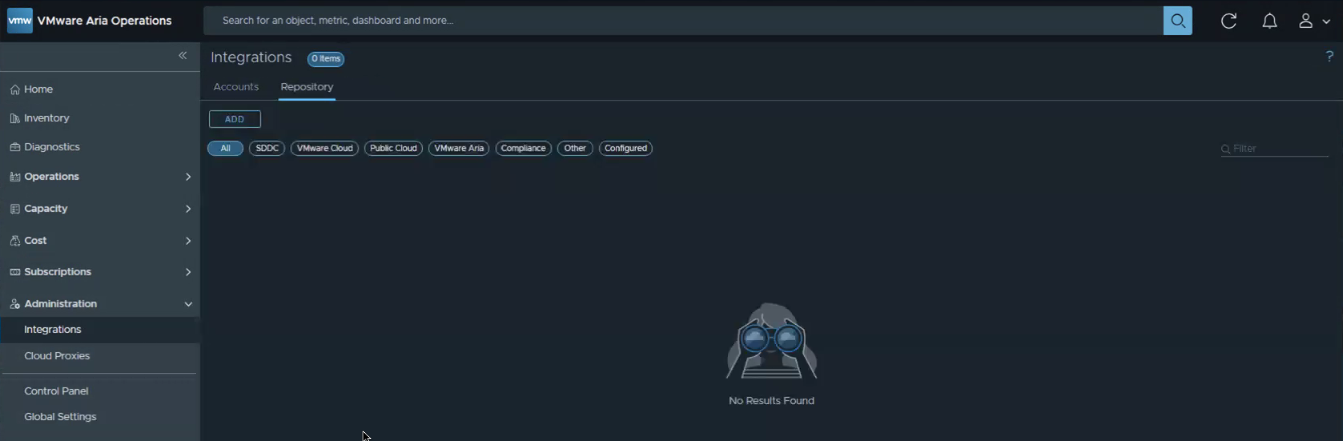Click the VMware logo icon
Screen dimensions: 1343x441
click(x=20, y=21)
